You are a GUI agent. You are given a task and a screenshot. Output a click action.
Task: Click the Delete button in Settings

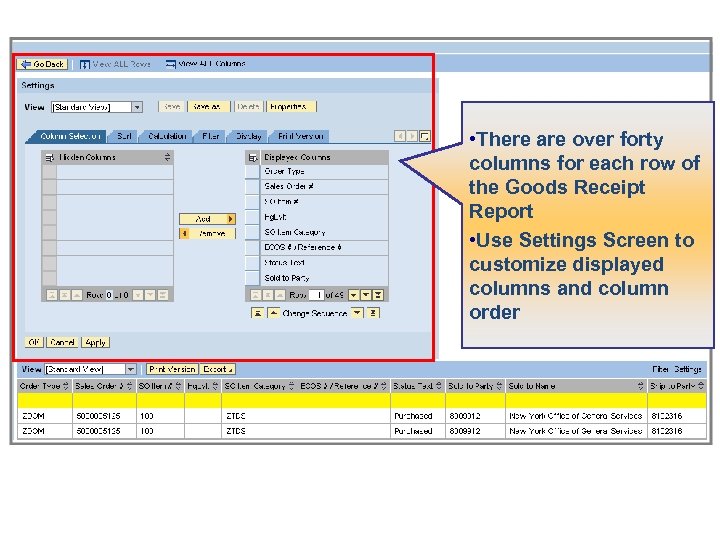[x=248, y=107]
